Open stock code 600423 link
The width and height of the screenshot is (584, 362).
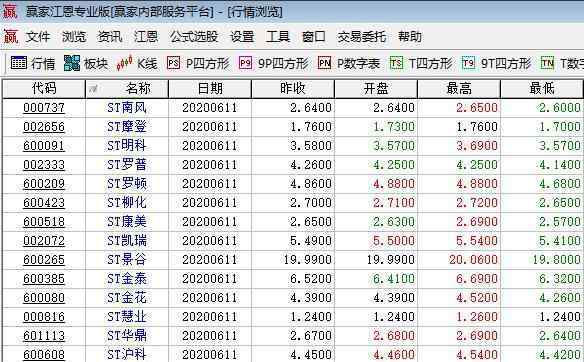(44, 203)
